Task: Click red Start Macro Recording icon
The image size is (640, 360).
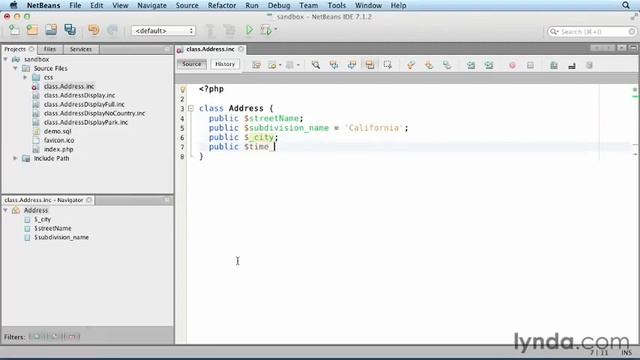Action: pyautogui.click(x=512, y=65)
